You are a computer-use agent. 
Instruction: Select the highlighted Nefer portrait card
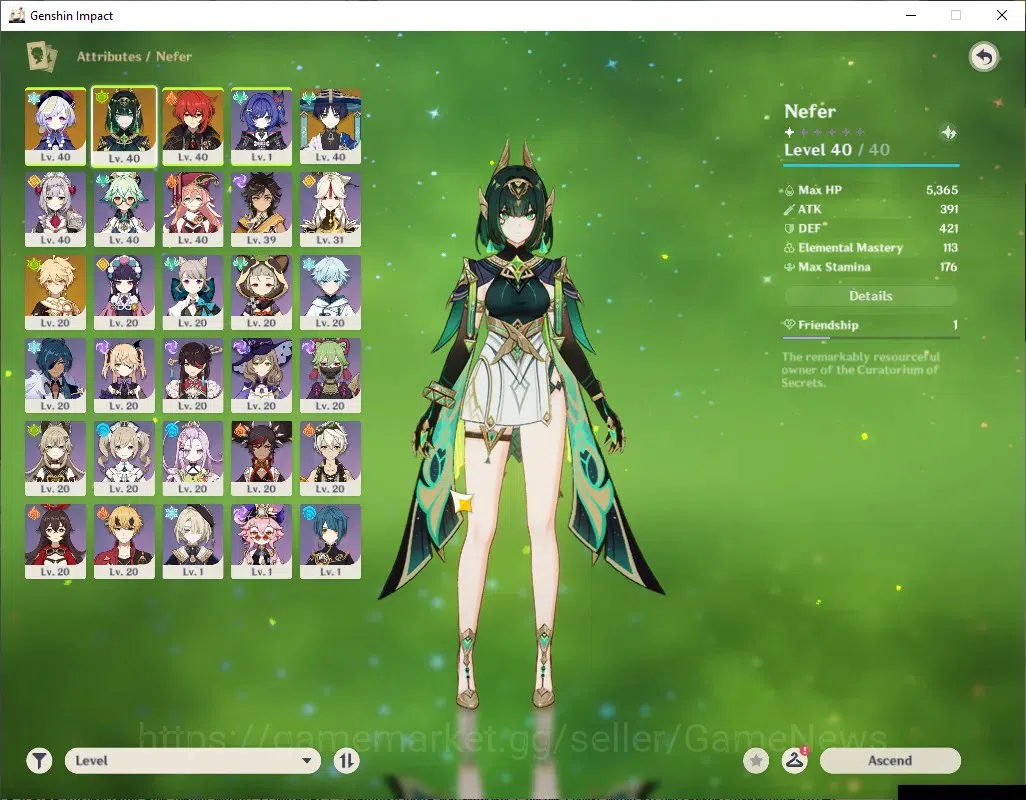[124, 126]
